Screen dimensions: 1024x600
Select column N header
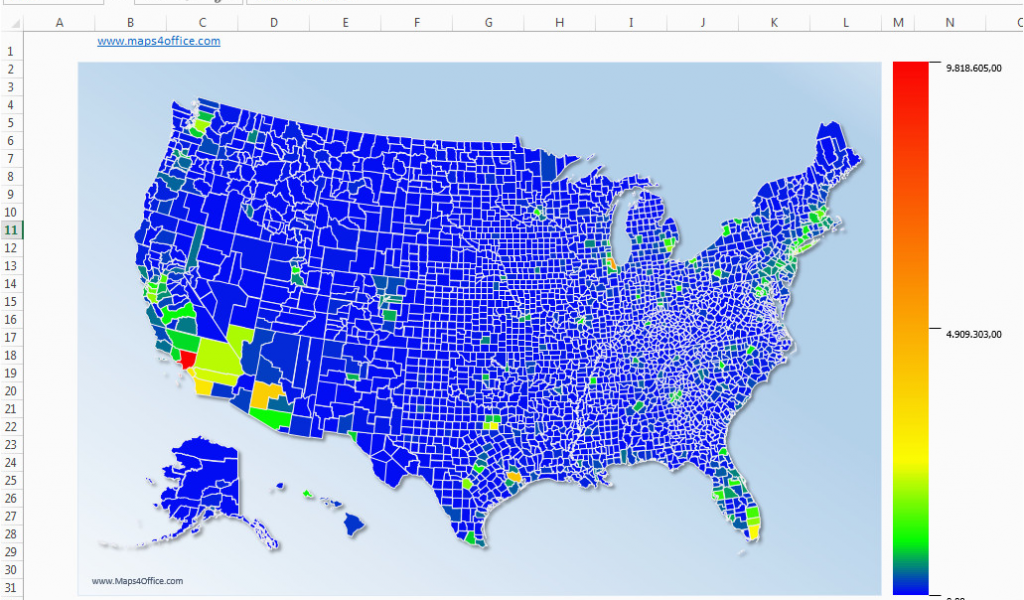coord(949,22)
